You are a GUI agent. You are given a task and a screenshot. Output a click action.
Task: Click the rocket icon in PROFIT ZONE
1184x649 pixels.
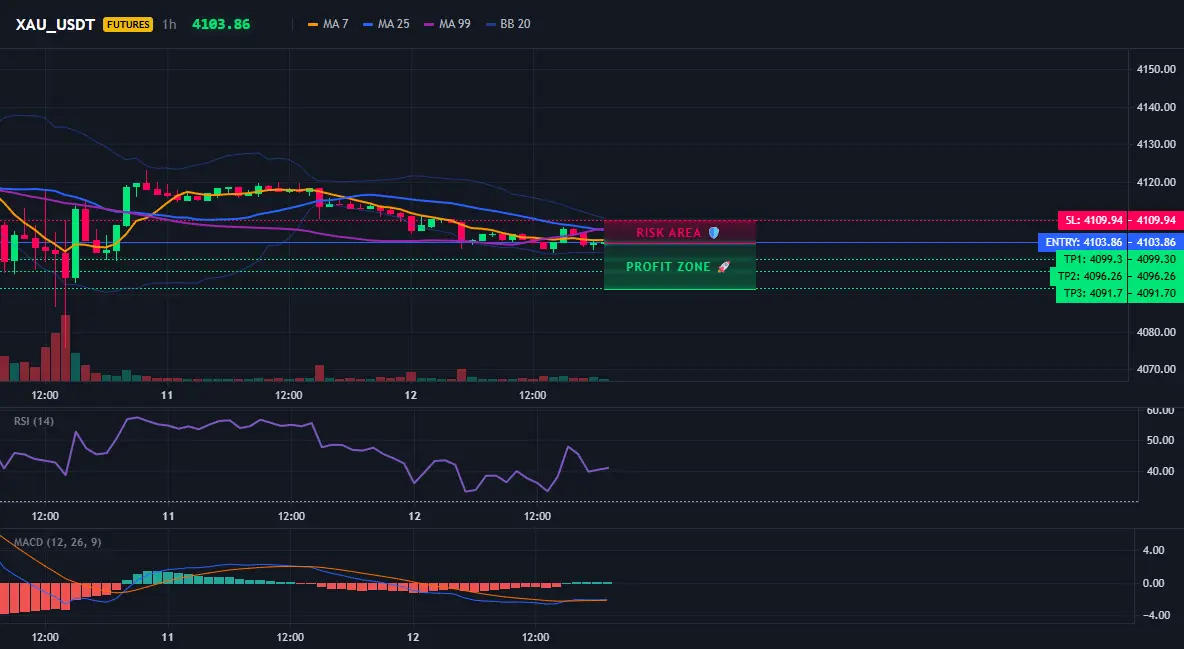click(723, 267)
